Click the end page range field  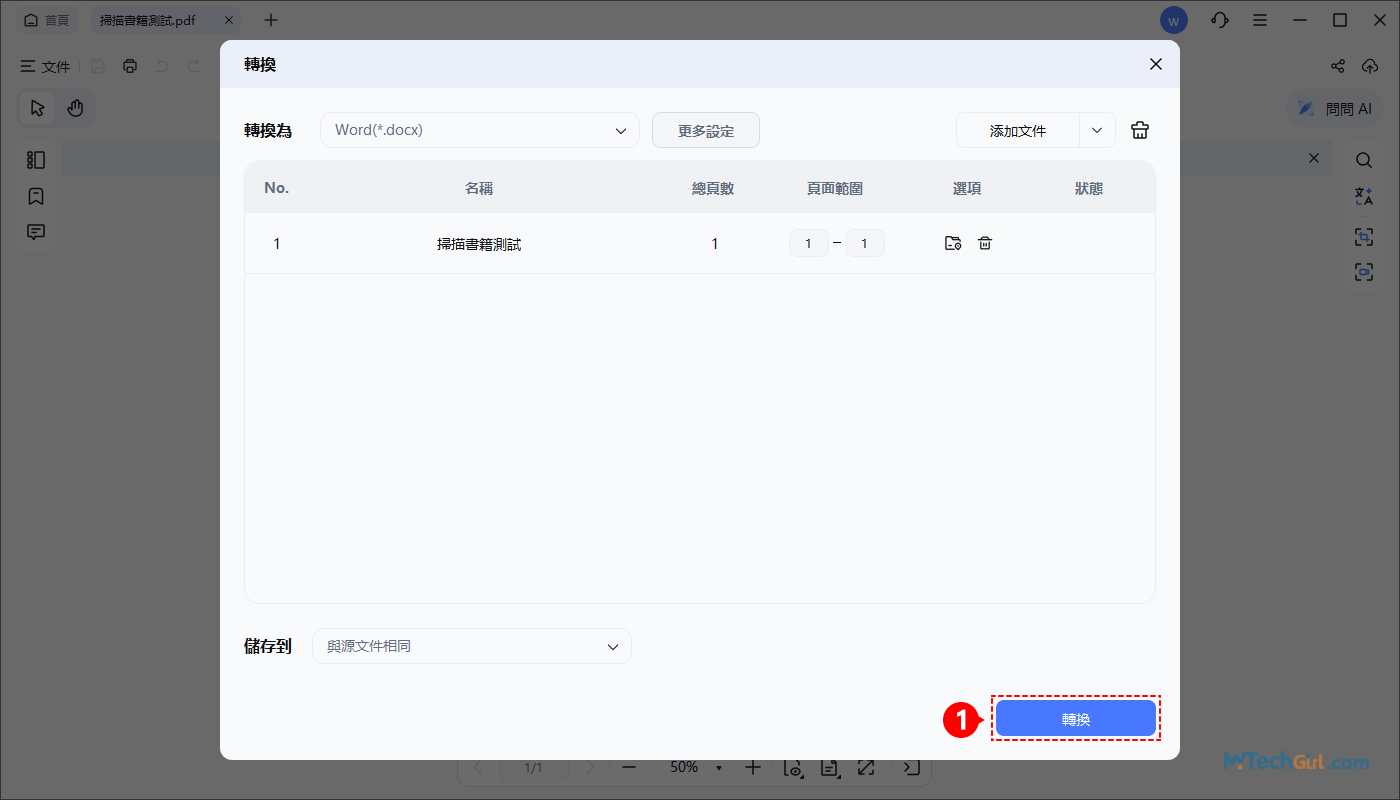click(x=865, y=243)
